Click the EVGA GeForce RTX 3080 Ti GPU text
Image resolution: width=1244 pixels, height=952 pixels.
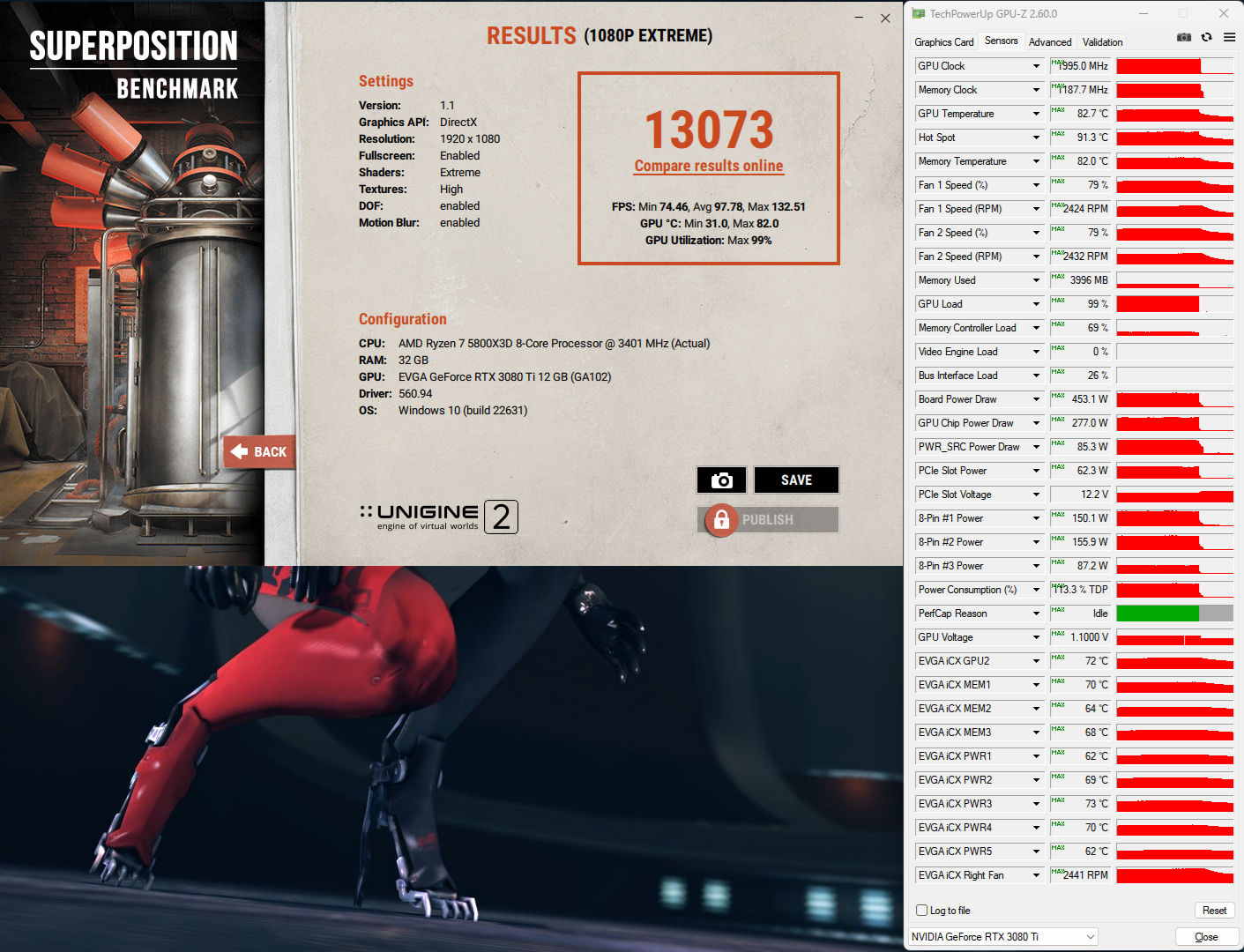504,377
